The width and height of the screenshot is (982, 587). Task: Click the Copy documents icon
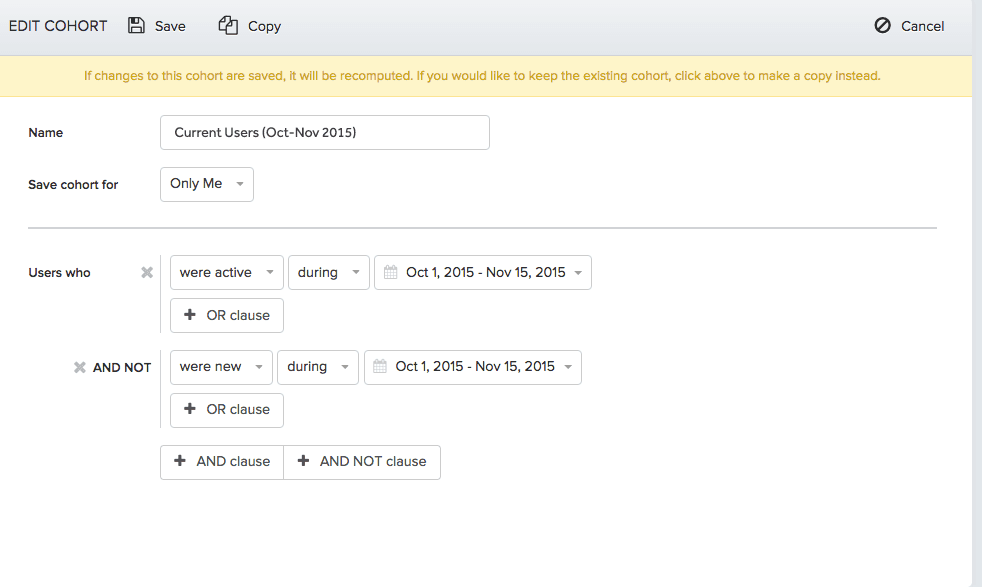click(x=228, y=26)
